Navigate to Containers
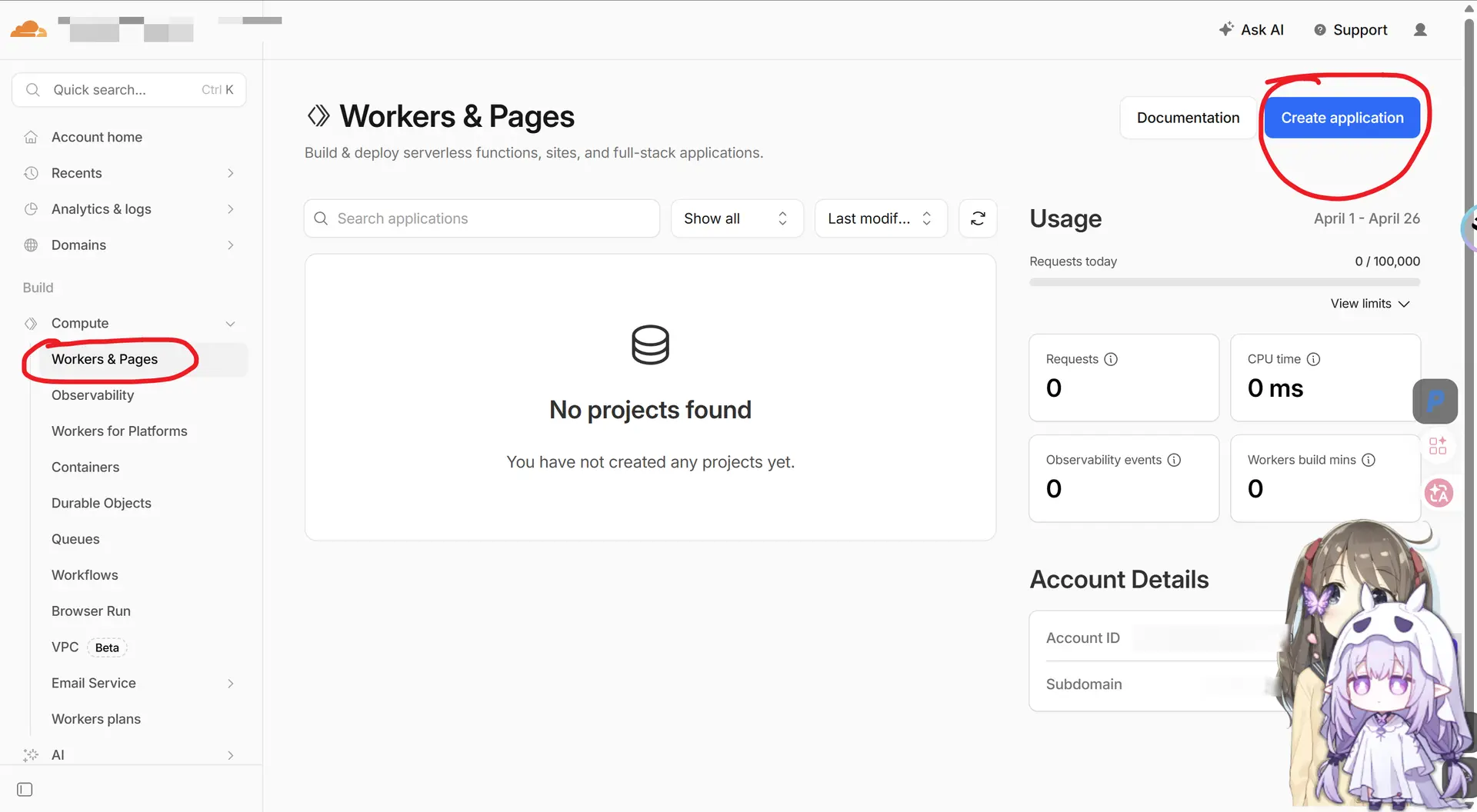The height and width of the screenshot is (812, 1477). [x=85, y=468]
